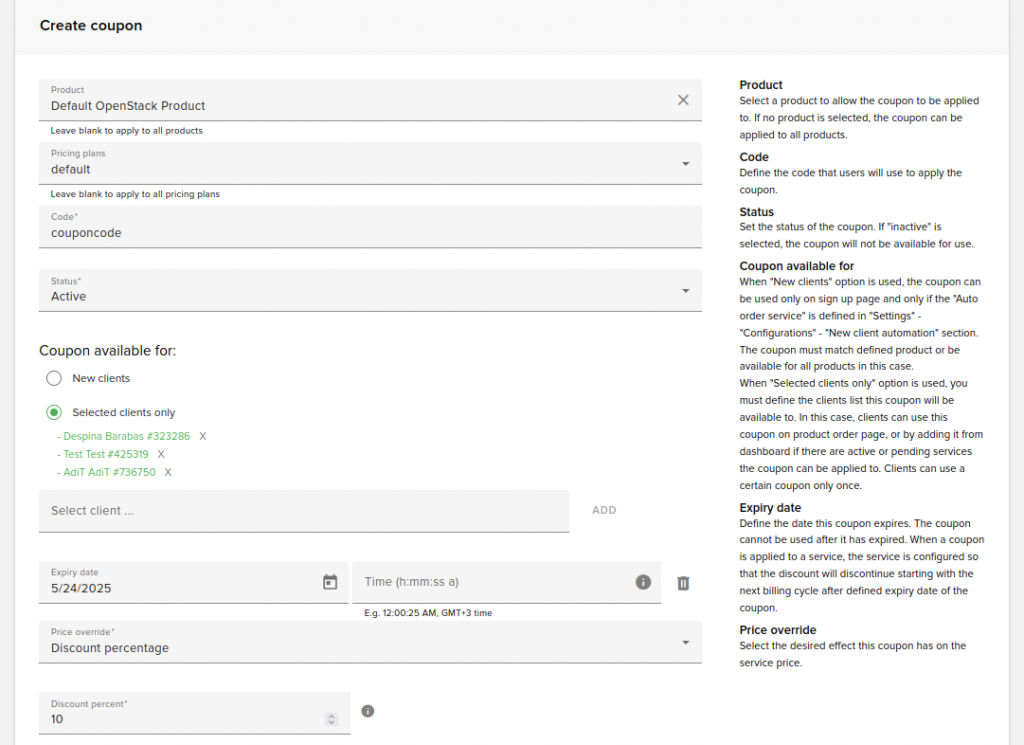
Task: Click the Code field containing couponcode
Action: (x=370, y=227)
